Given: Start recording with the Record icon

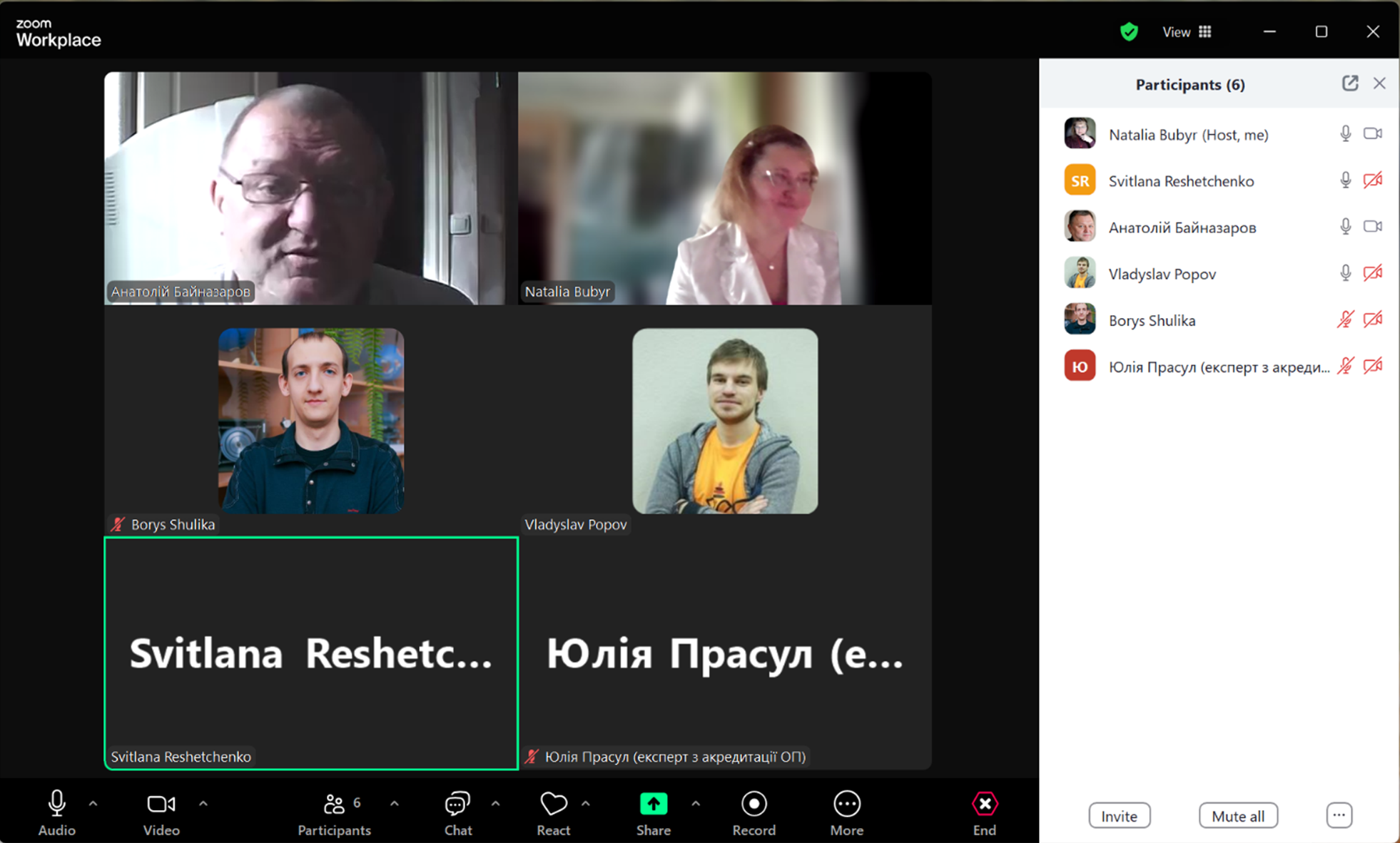Looking at the screenshot, I should tap(754, 804).
